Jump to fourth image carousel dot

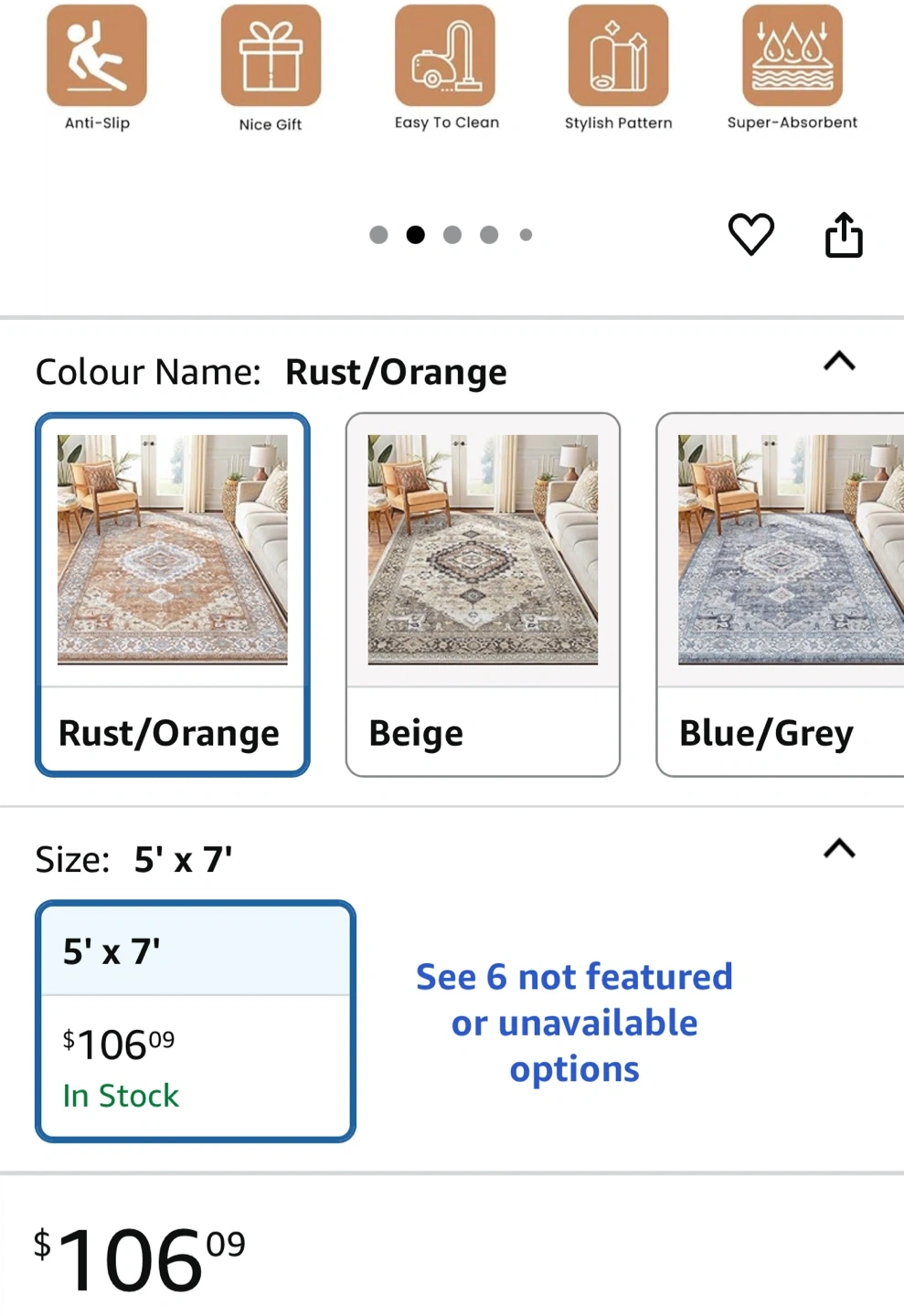(x=489, y=235)
